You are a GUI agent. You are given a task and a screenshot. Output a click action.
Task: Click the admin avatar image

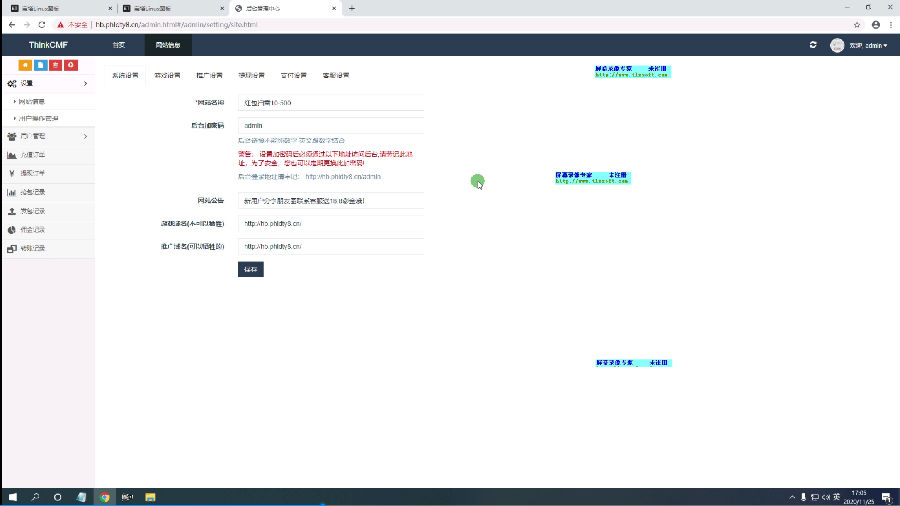(837, 45)
